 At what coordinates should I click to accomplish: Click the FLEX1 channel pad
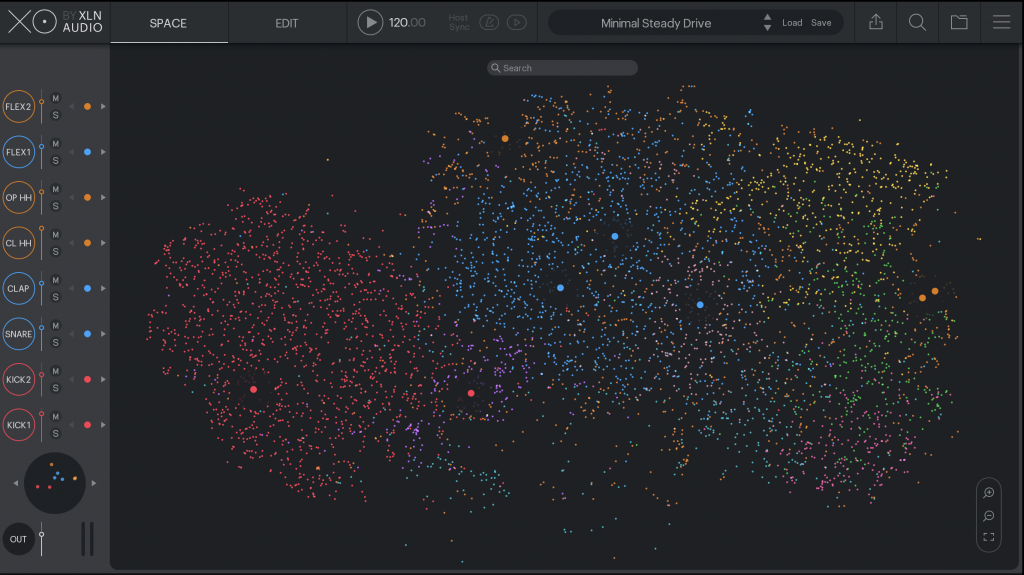pos(18,152)
